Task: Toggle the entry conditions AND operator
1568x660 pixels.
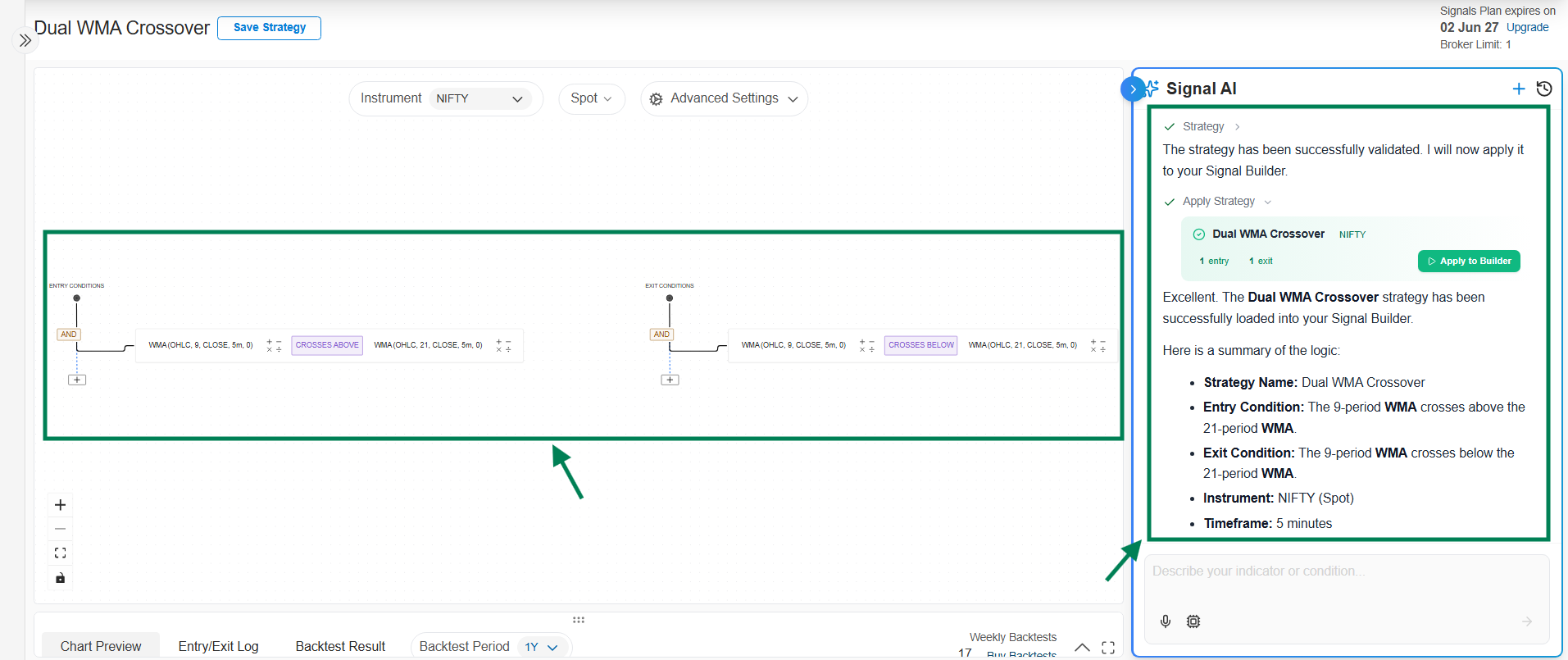Action: (x=69, y=335)
